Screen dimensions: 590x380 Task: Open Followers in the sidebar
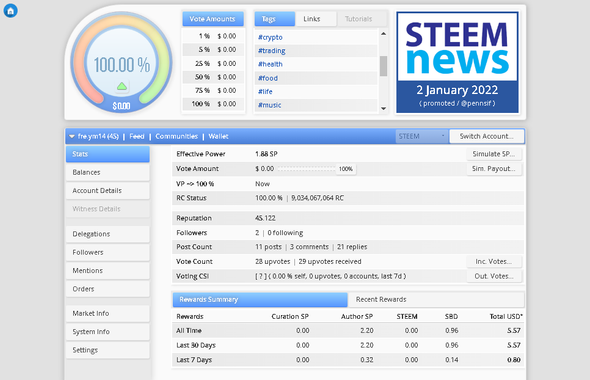108,252
